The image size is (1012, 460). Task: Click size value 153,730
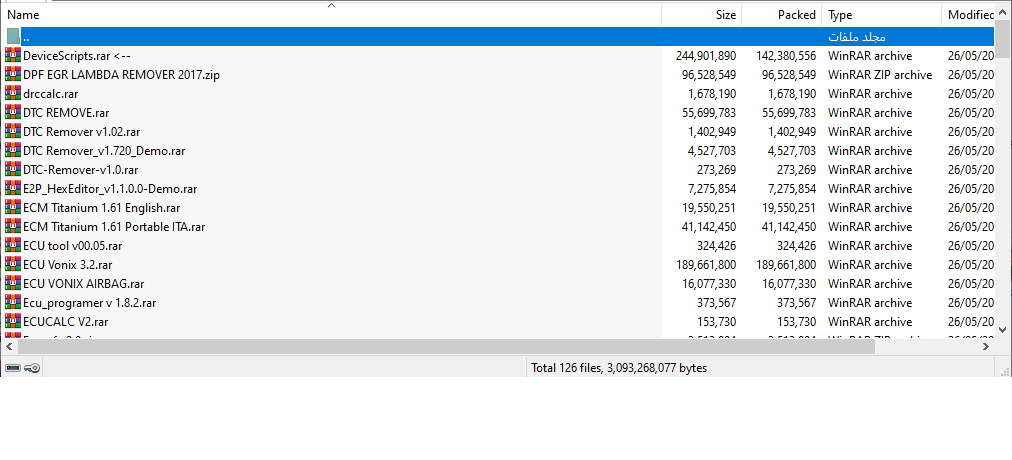[x=716, y=322]
